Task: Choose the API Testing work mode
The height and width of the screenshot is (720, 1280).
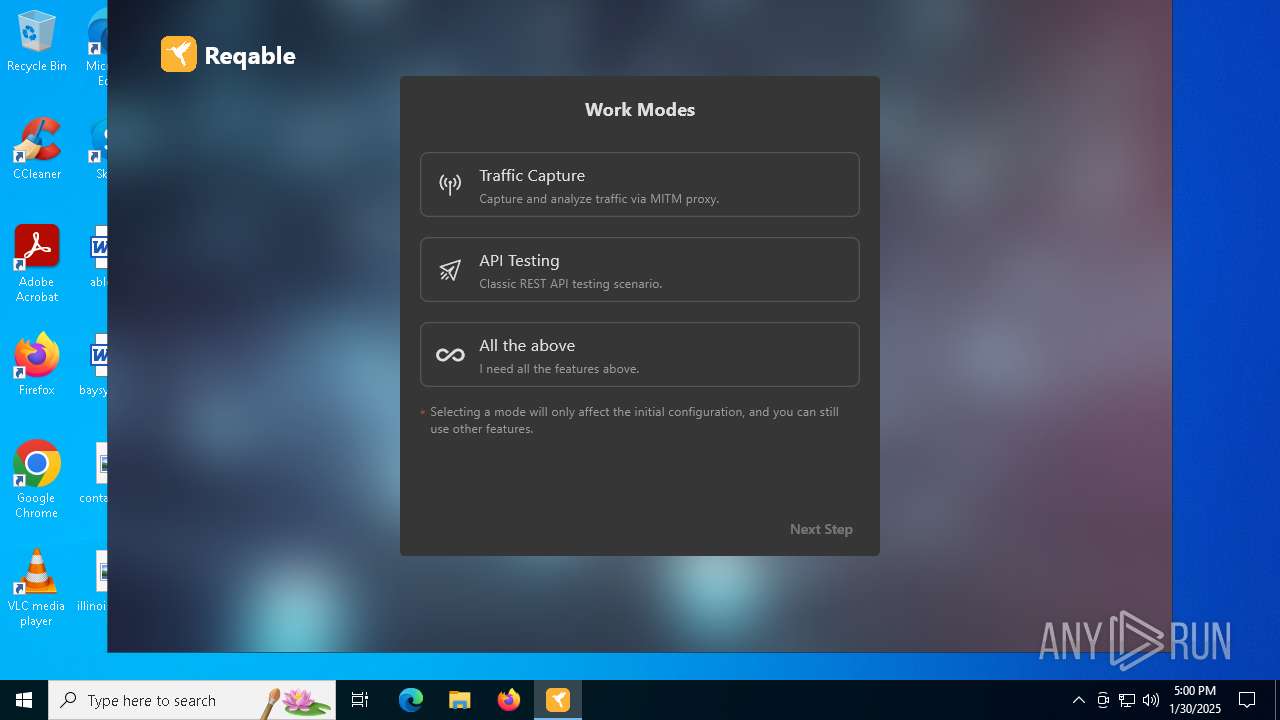Action: coord(639,269)
